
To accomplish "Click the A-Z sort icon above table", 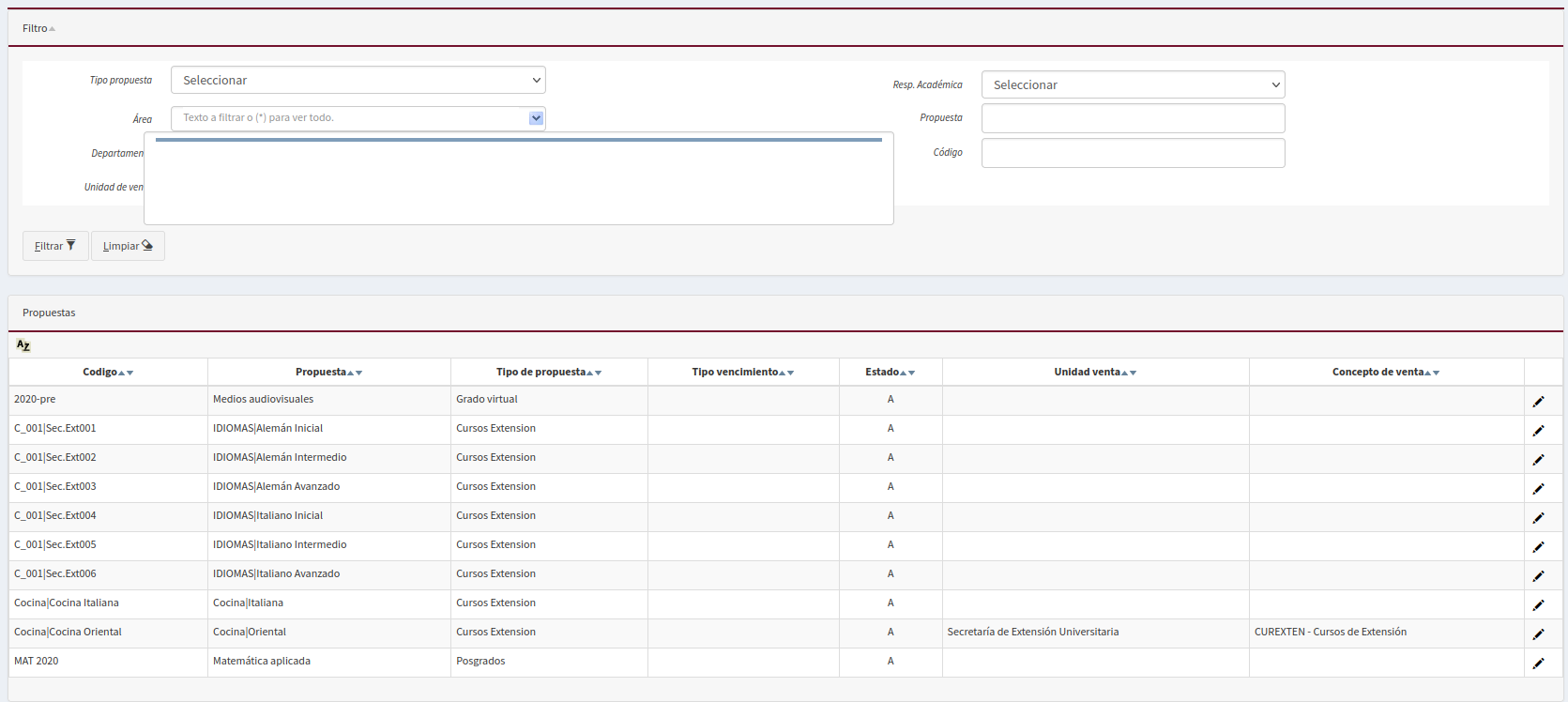I will coord(23,345).
